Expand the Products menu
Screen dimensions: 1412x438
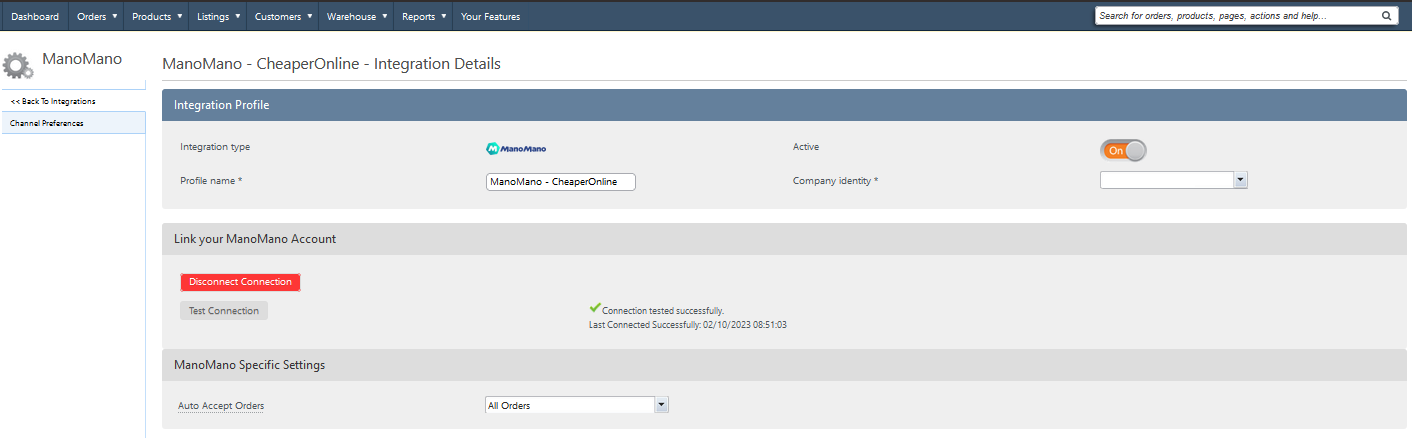coord(157,16)
